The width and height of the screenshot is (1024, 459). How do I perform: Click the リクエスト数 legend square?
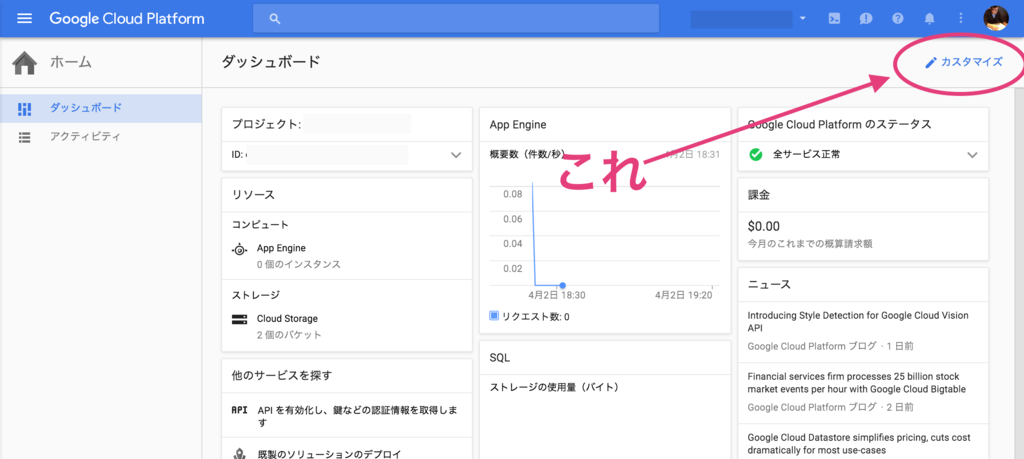coord(494,317)
